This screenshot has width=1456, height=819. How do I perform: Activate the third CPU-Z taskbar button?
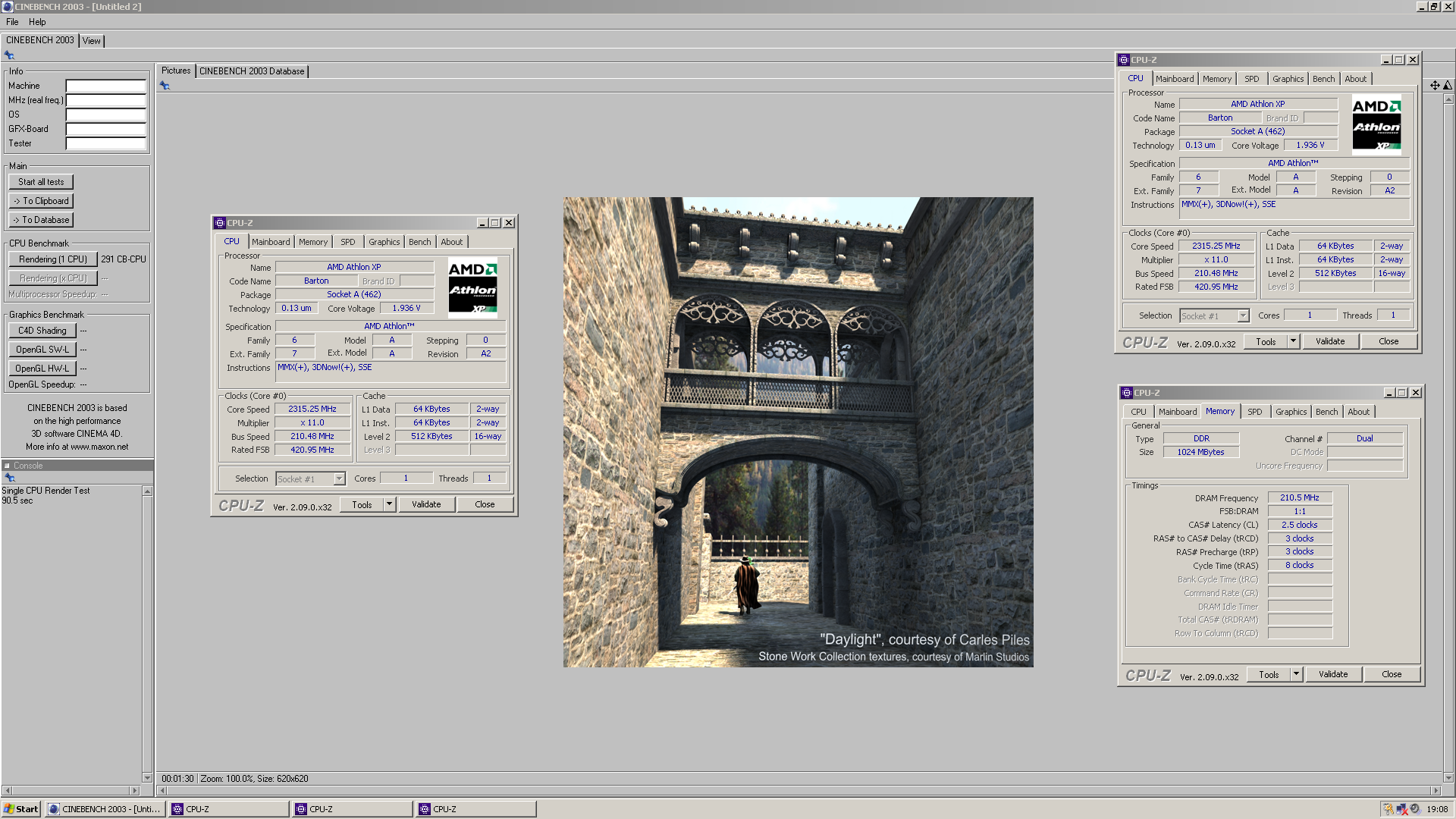click(x=476, y=809)
